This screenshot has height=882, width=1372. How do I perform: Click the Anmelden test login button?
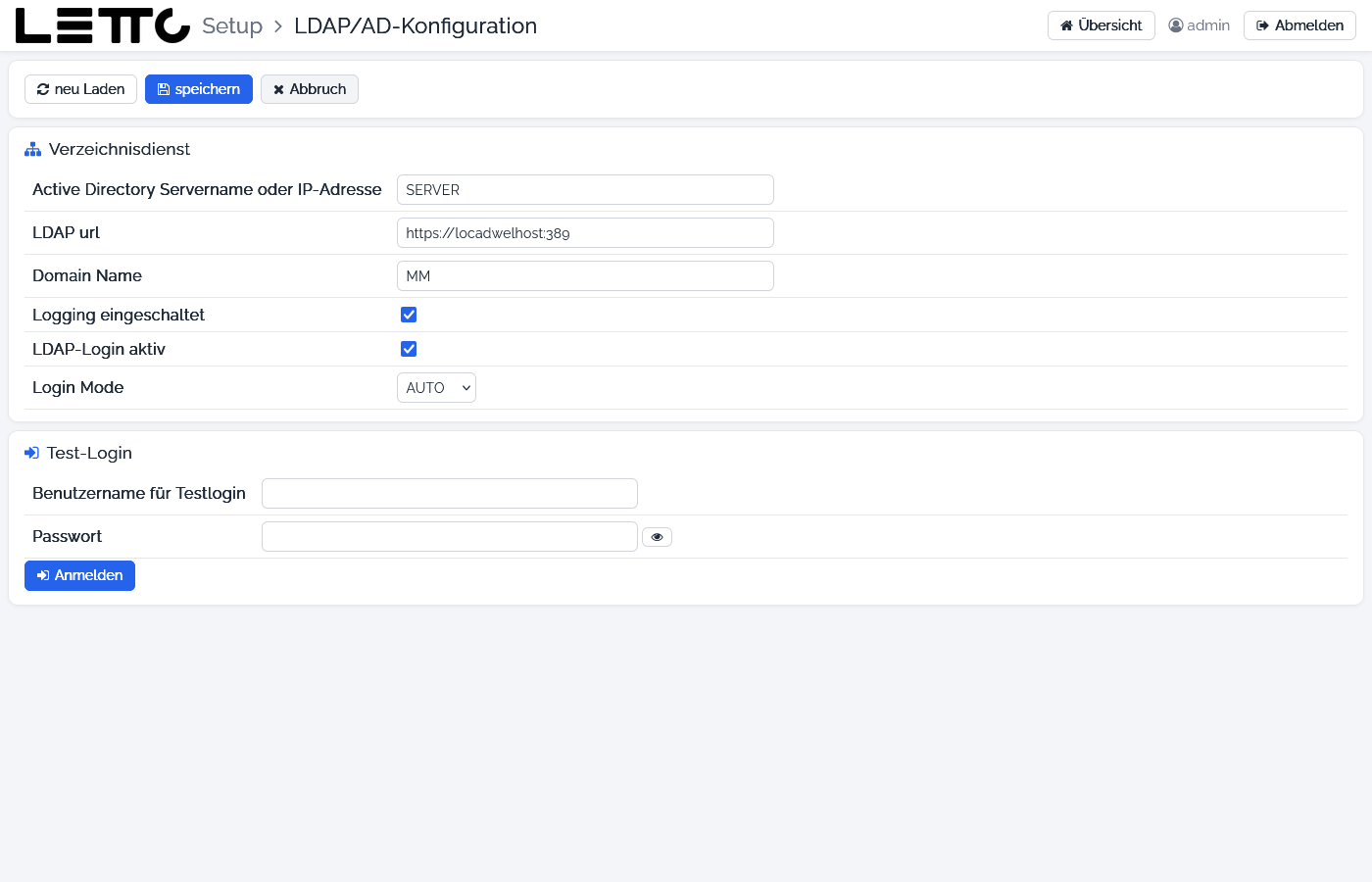[x=79, y=575]
